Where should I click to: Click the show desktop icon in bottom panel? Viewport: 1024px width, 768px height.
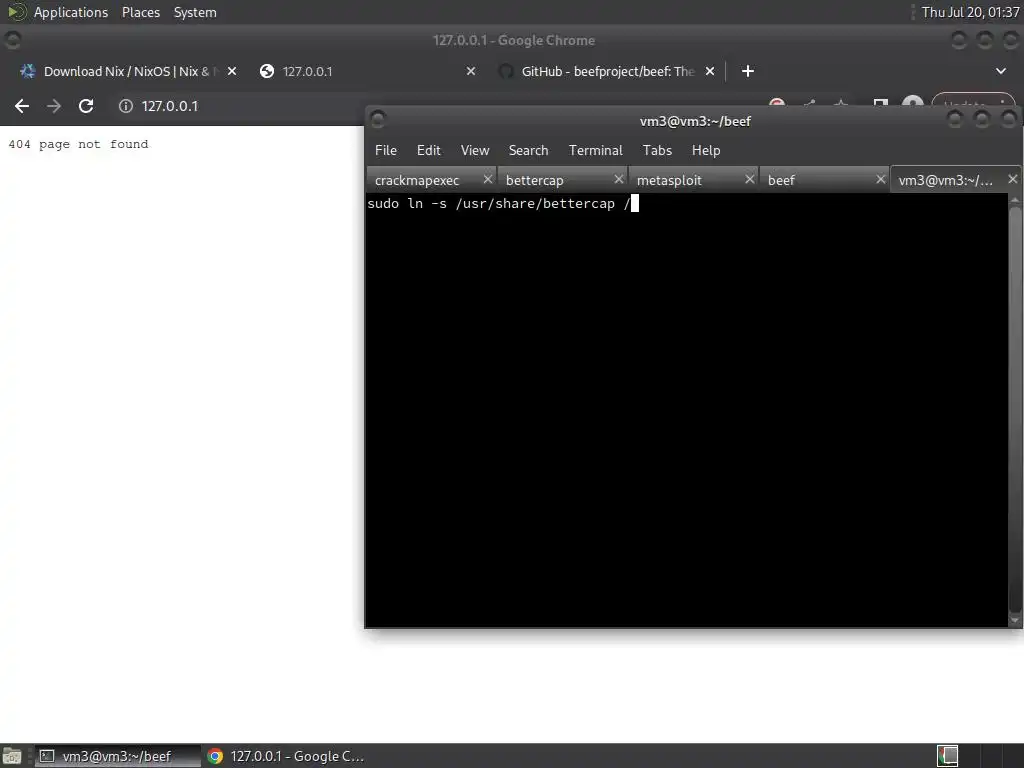pos(12,756)
